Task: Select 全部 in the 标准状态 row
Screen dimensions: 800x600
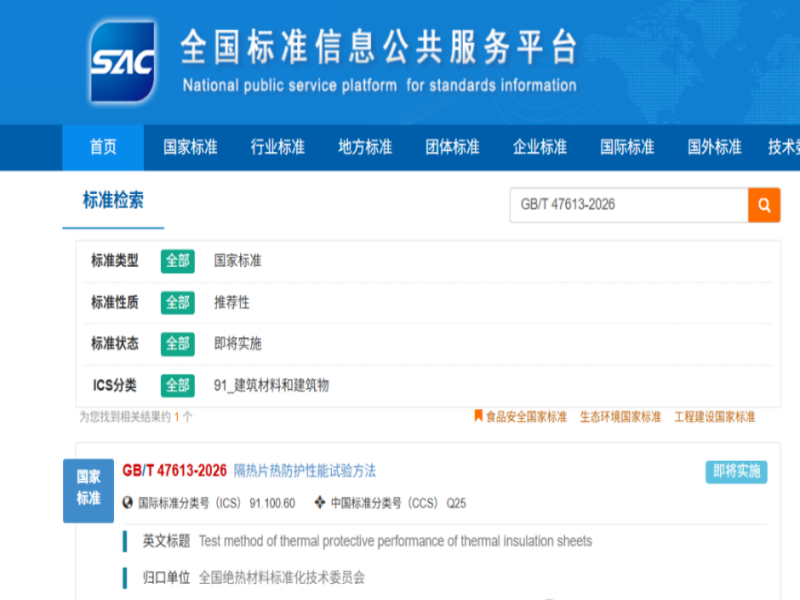Action: click(178, 344)
